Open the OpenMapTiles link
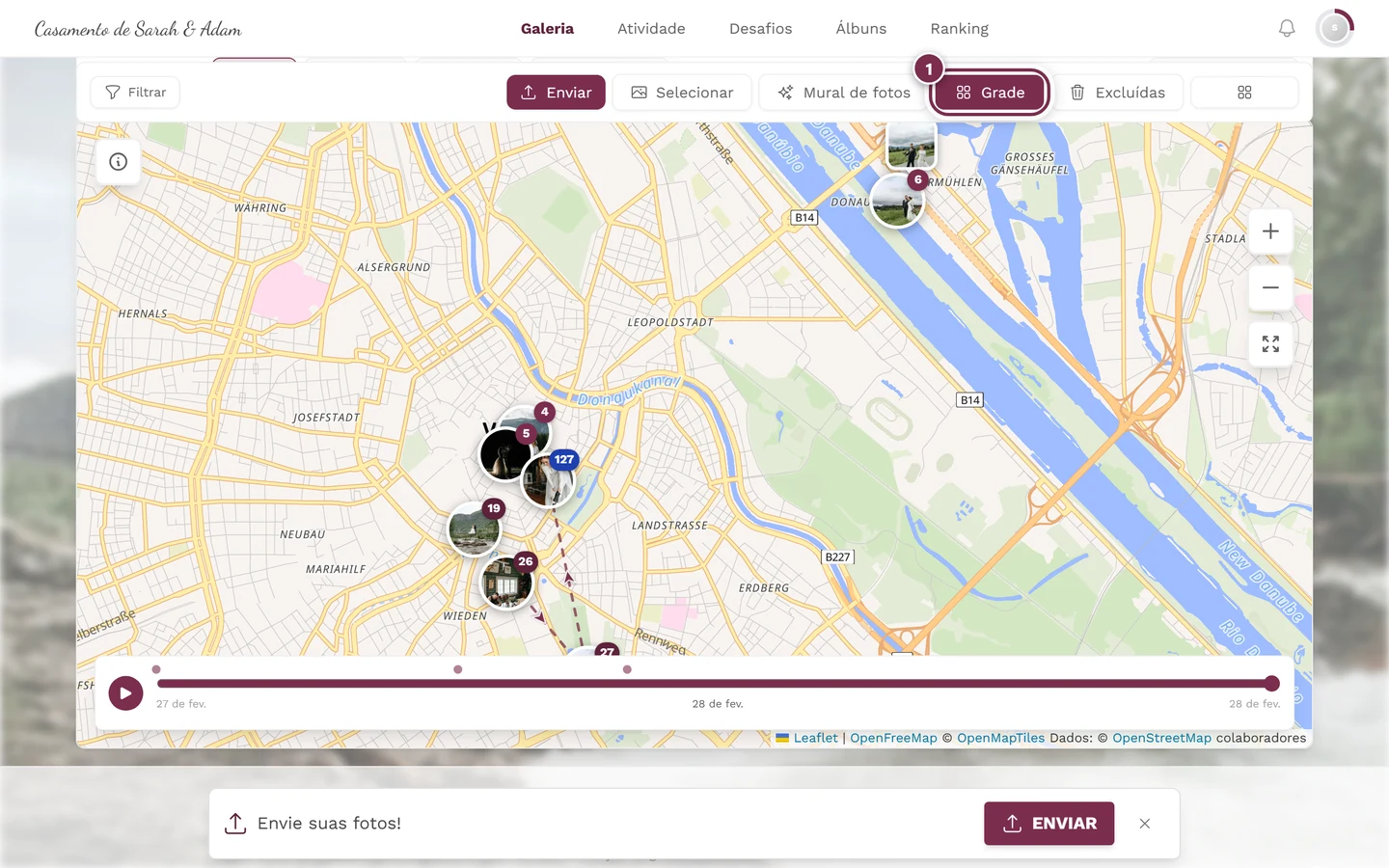Screen dimensions: 1389x868 (x=1000, y=738)
